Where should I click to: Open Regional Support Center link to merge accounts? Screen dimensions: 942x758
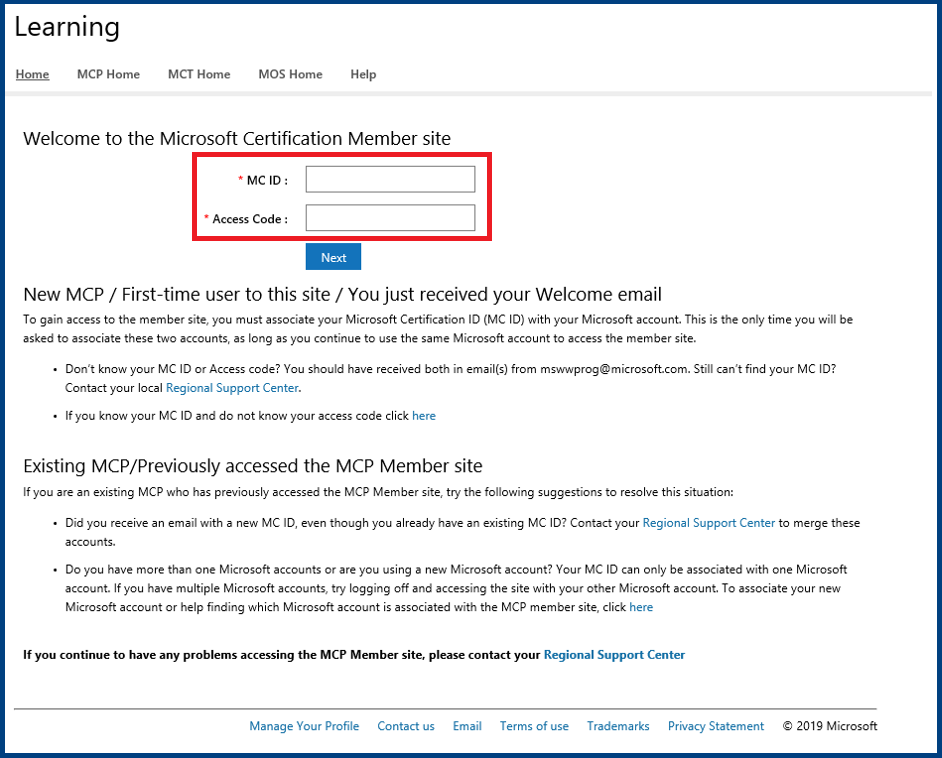pyautogui.click(x=709, y=523)
